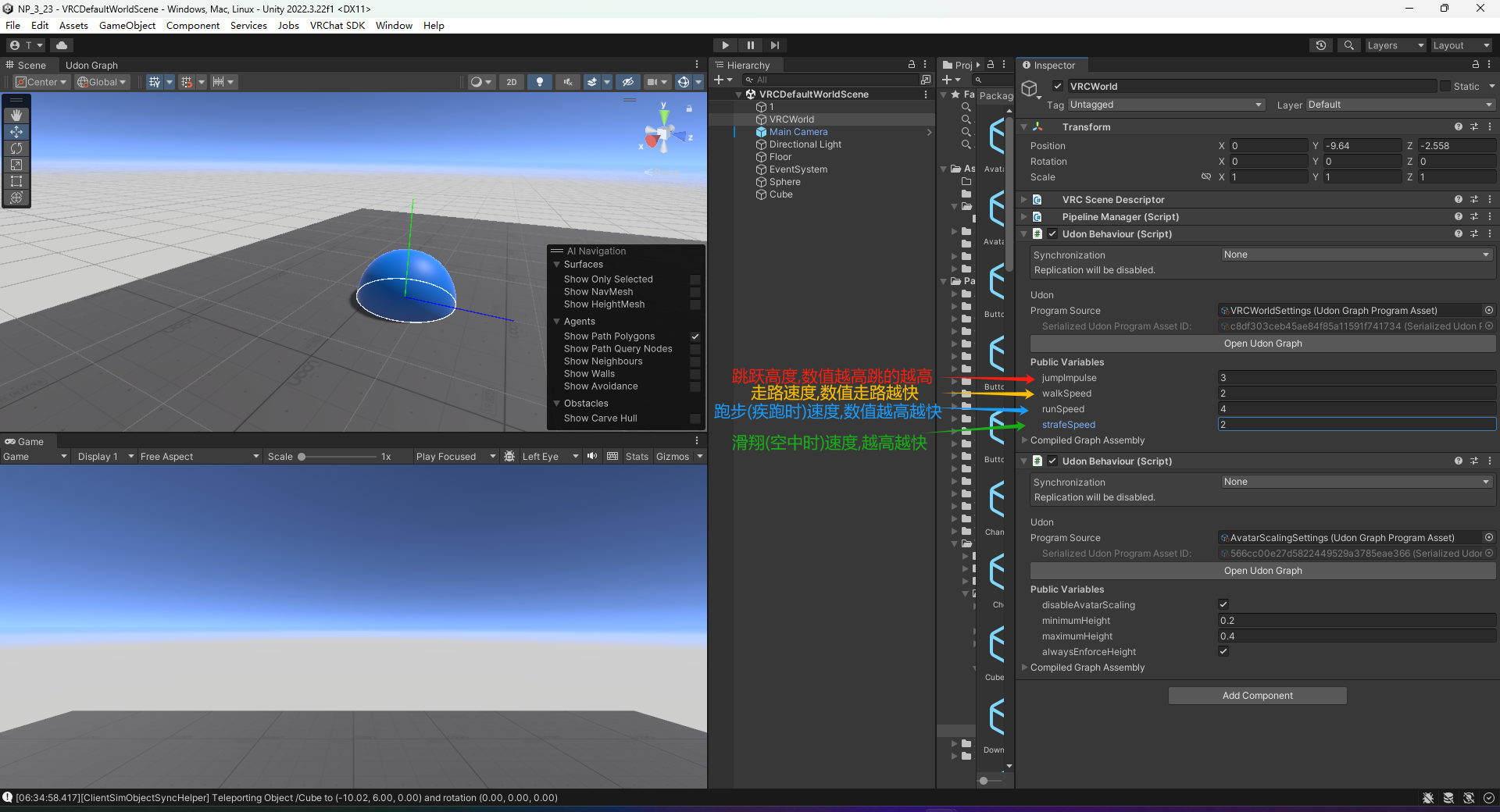Click the Game view Scale slider
Screen dimensions: 1500x812
click(x=337, y=457)
